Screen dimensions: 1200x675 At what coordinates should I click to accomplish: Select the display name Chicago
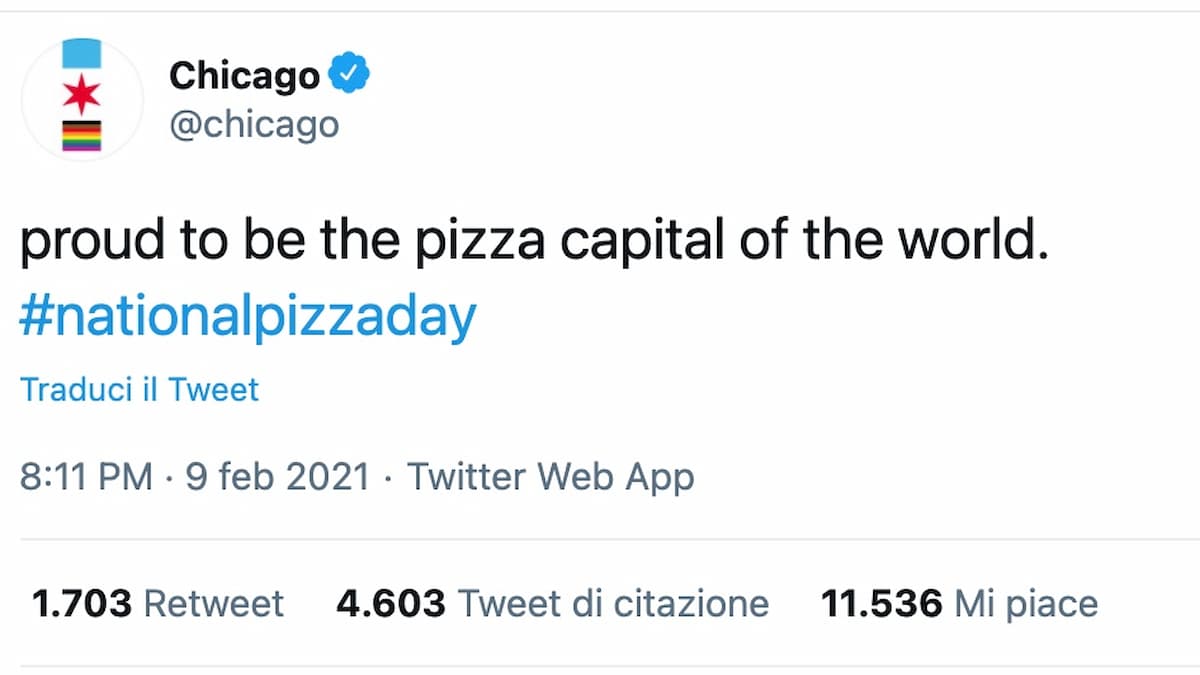243,73
